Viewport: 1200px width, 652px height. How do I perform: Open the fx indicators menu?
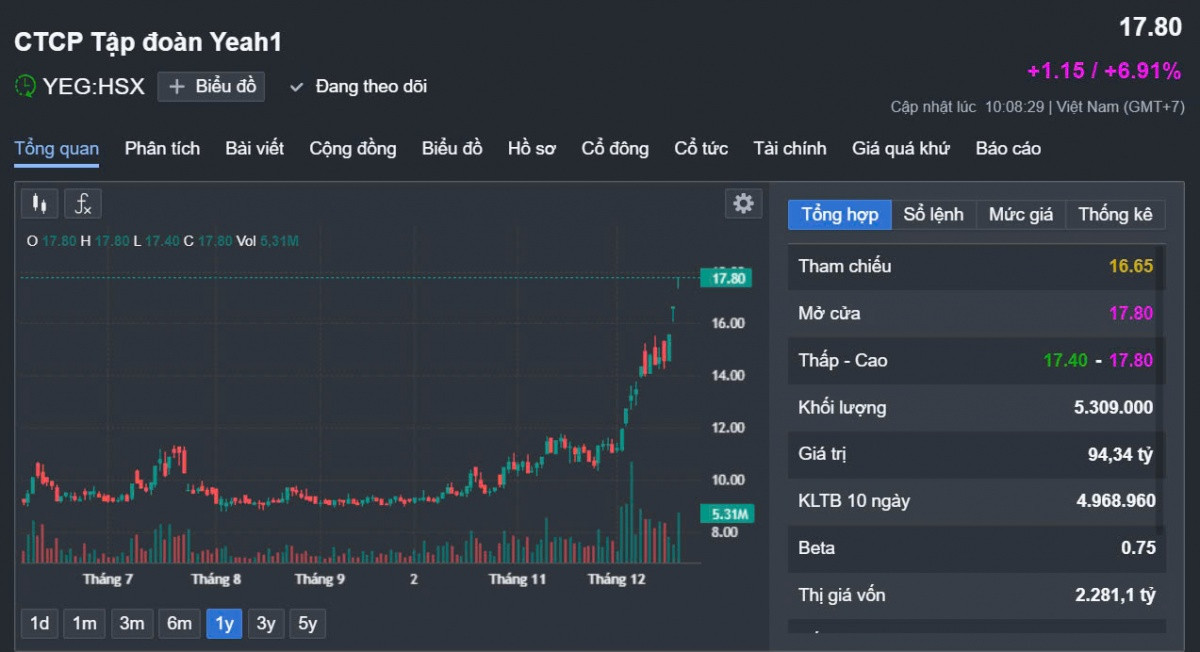point(84,204)
